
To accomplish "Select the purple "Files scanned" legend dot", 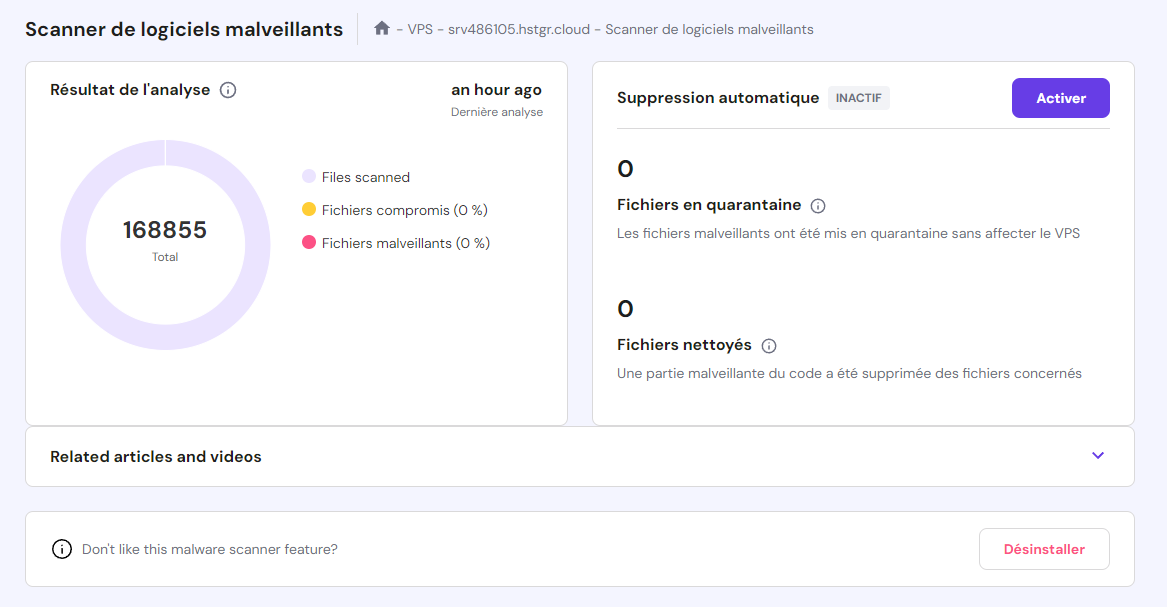I will click(x=307, y=176).
